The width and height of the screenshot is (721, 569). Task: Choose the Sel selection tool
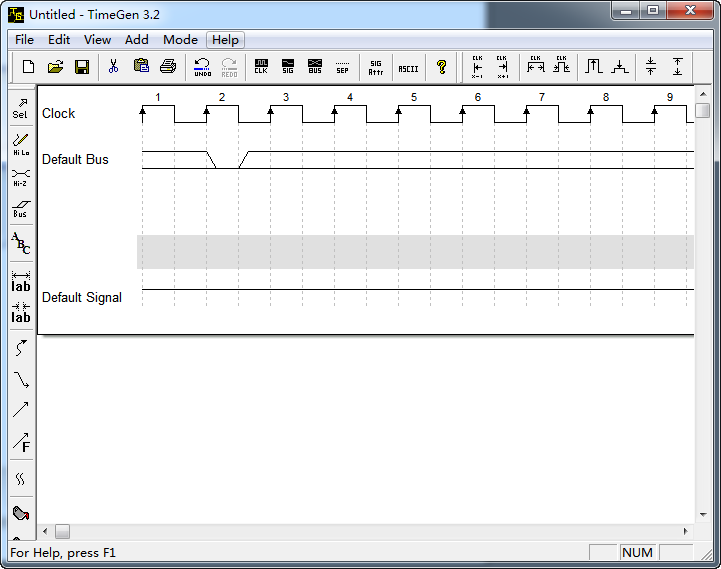pos(21,109)
